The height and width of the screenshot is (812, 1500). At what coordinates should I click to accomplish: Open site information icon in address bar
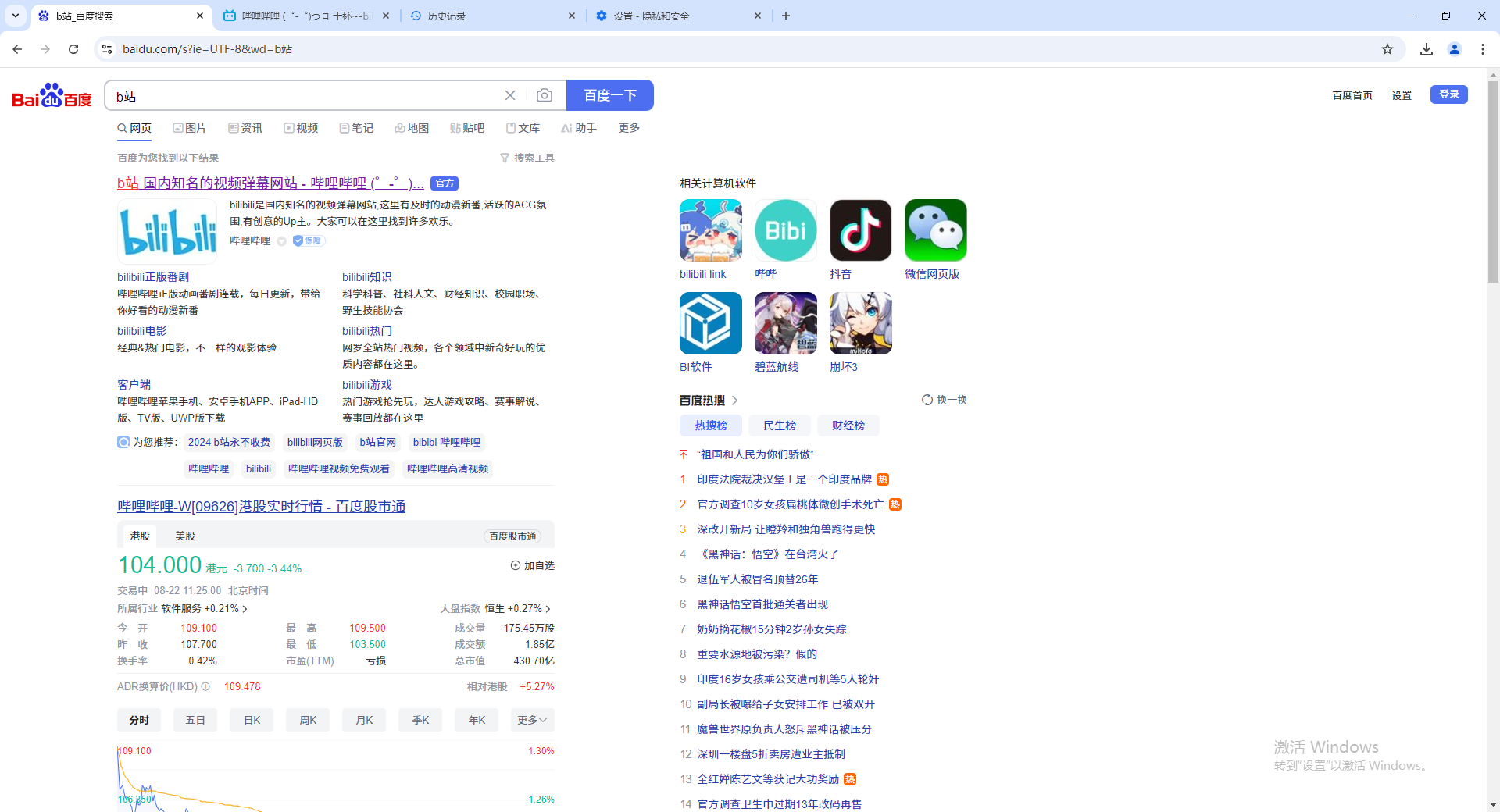coord(107,49)
